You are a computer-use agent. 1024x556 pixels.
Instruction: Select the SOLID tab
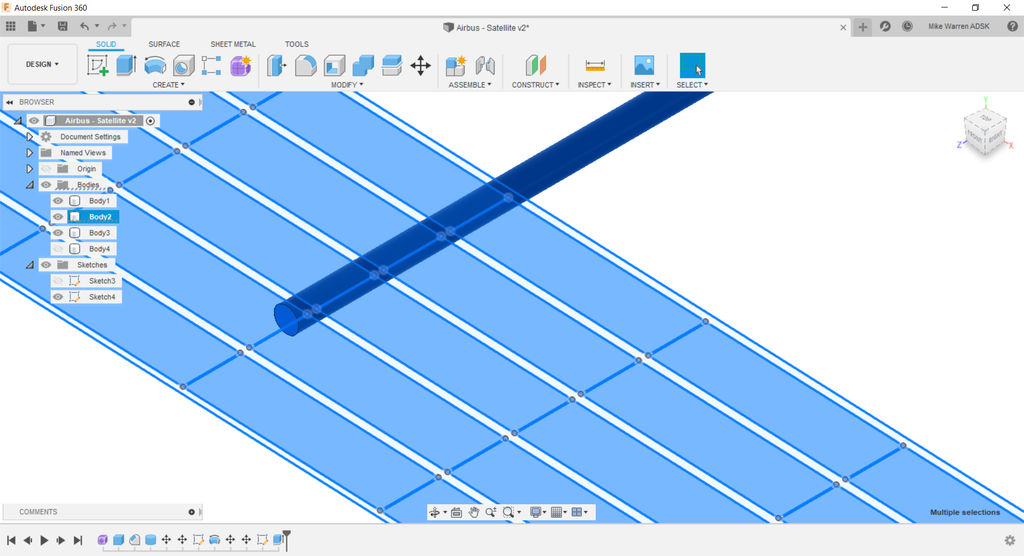point(106,44)
